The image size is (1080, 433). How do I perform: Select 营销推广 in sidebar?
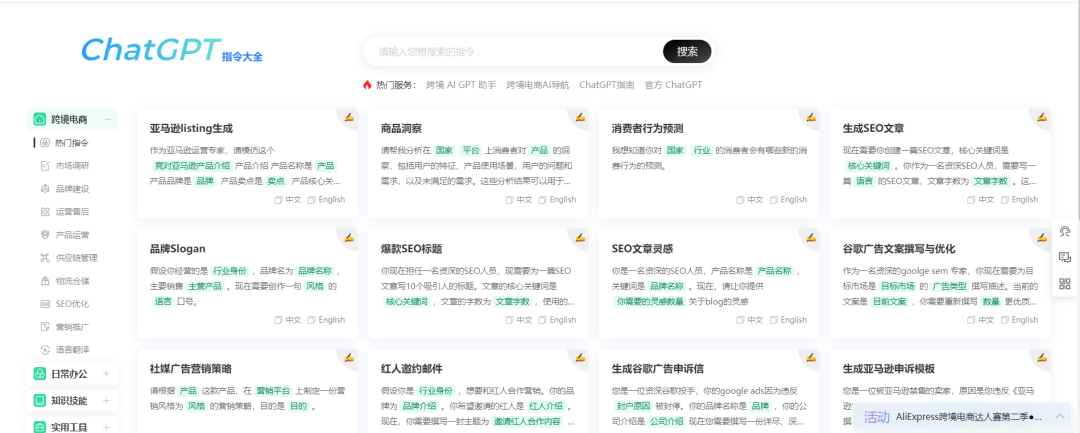coord(72,327)
